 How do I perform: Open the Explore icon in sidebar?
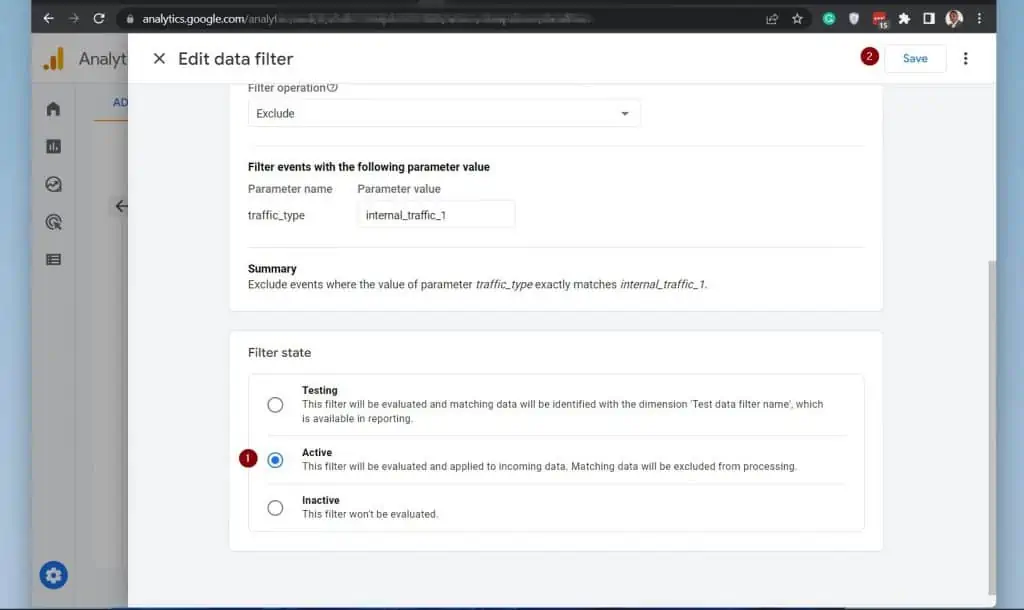(x=53, y=184)
